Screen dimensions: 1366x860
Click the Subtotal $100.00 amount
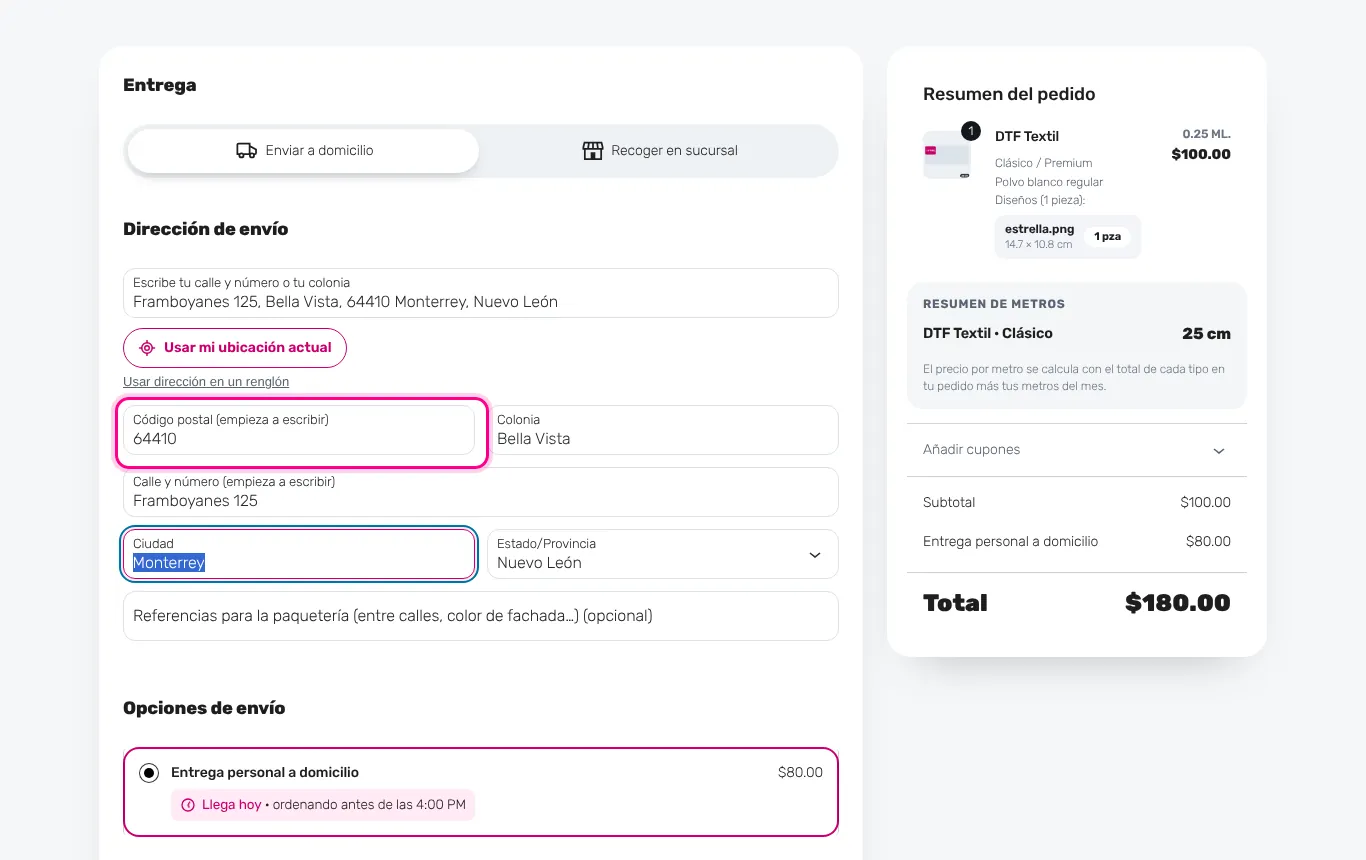(1205, 503)
